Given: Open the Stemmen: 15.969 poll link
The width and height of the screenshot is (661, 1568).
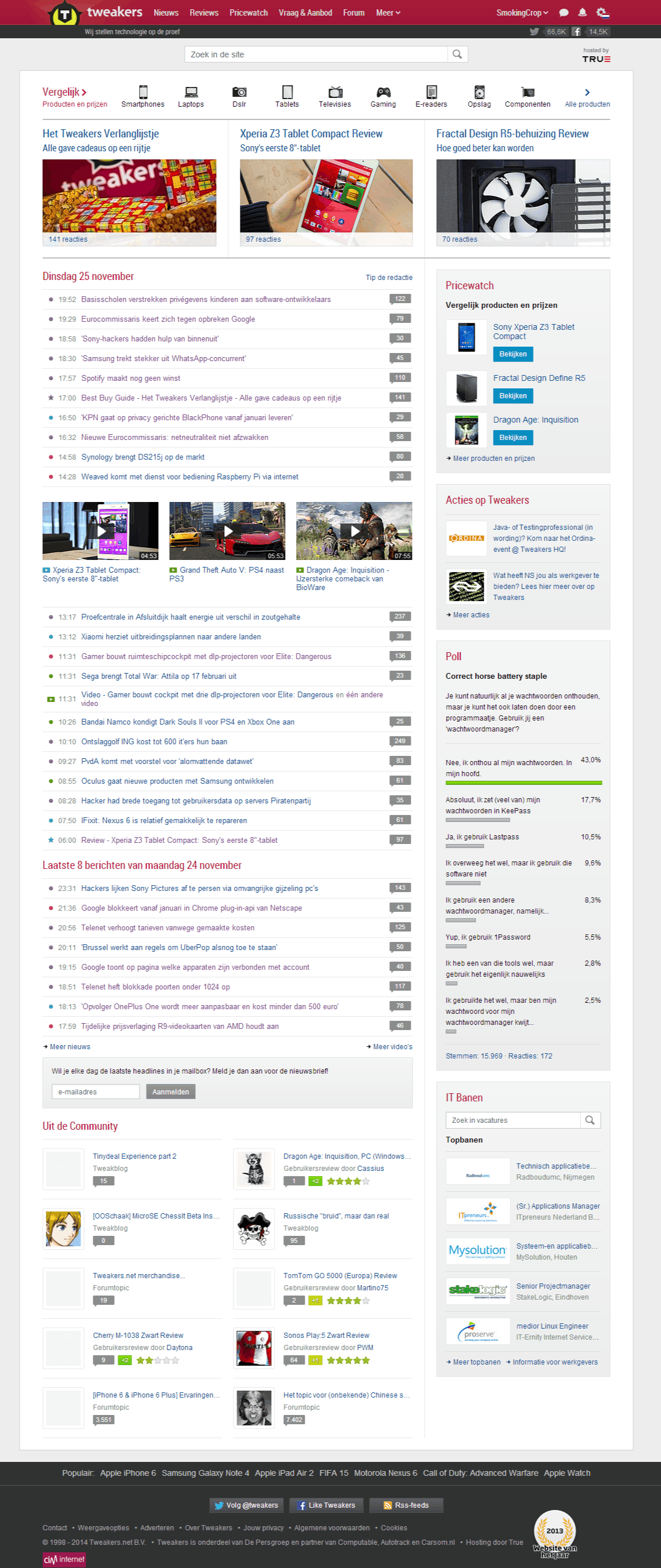Looking at the screenshot, I should 474,1056.
